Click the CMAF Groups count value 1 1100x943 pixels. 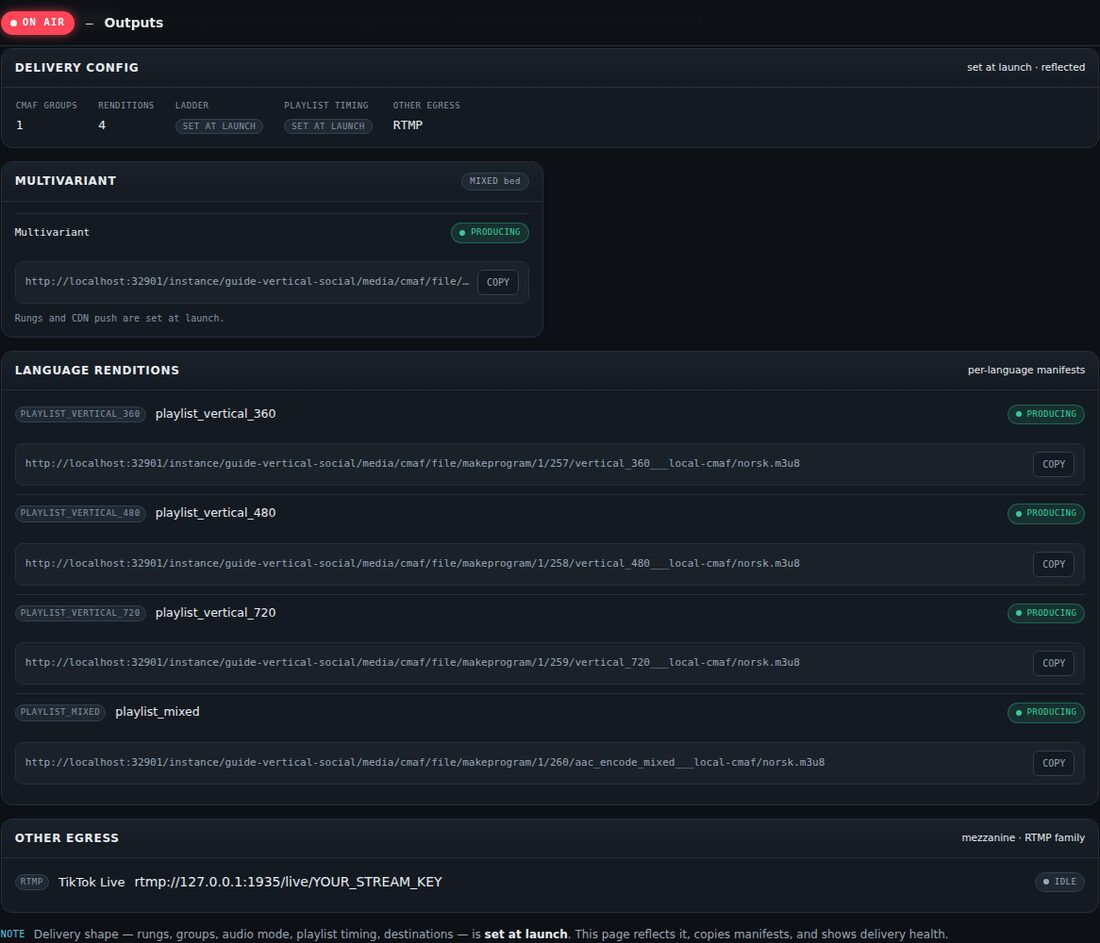20,125
